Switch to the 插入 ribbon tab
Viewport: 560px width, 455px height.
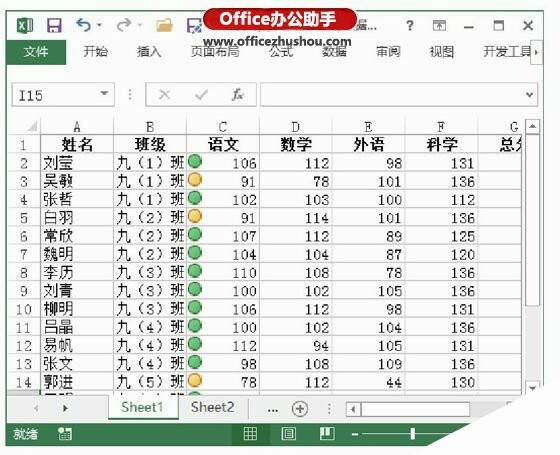point(149,52)
